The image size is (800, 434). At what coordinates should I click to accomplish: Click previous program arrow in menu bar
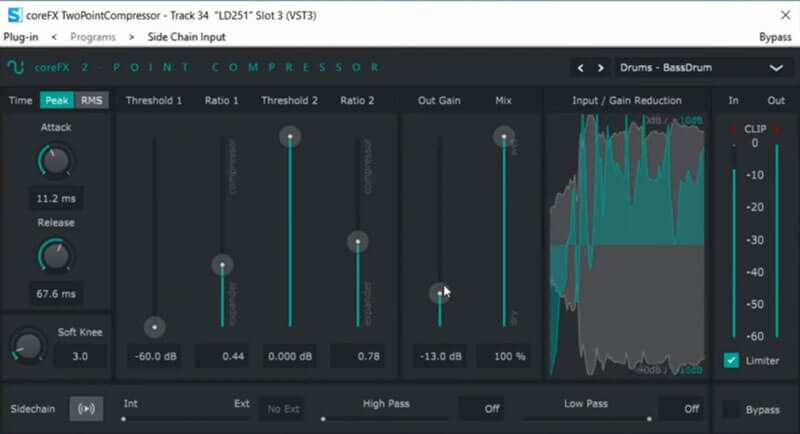54,37
